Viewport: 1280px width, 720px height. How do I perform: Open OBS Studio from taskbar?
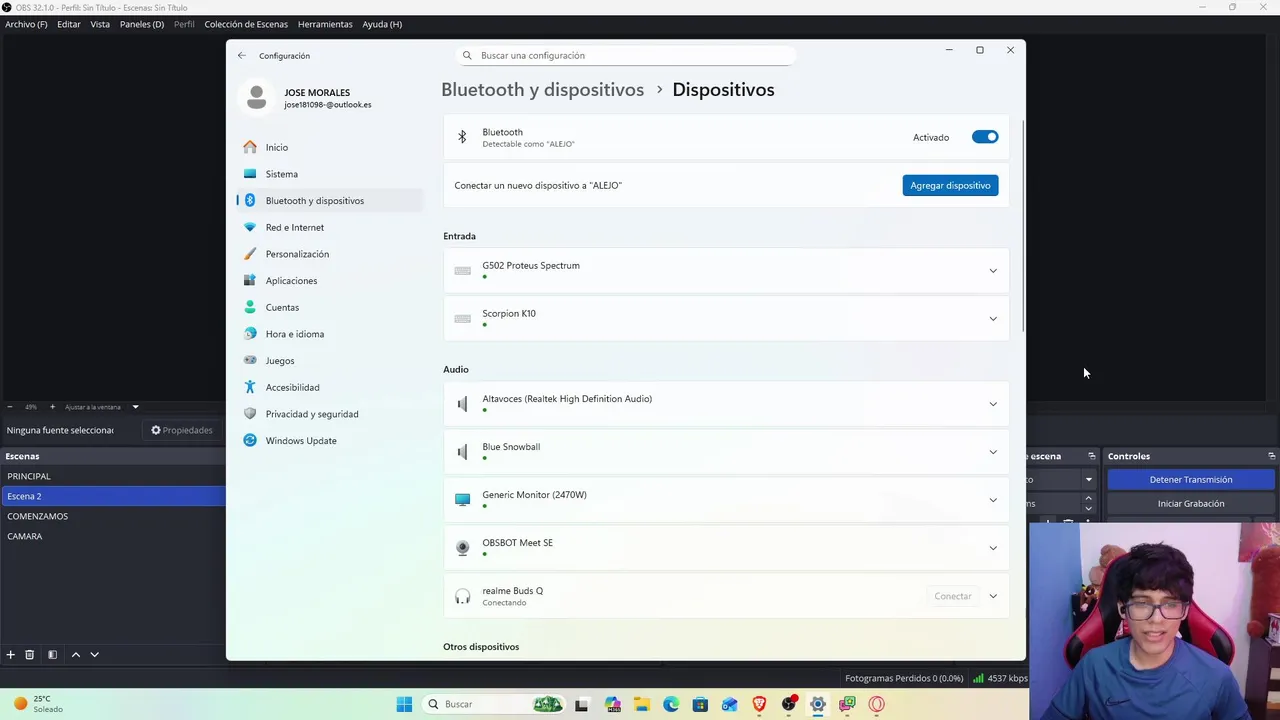coord(789,704)
